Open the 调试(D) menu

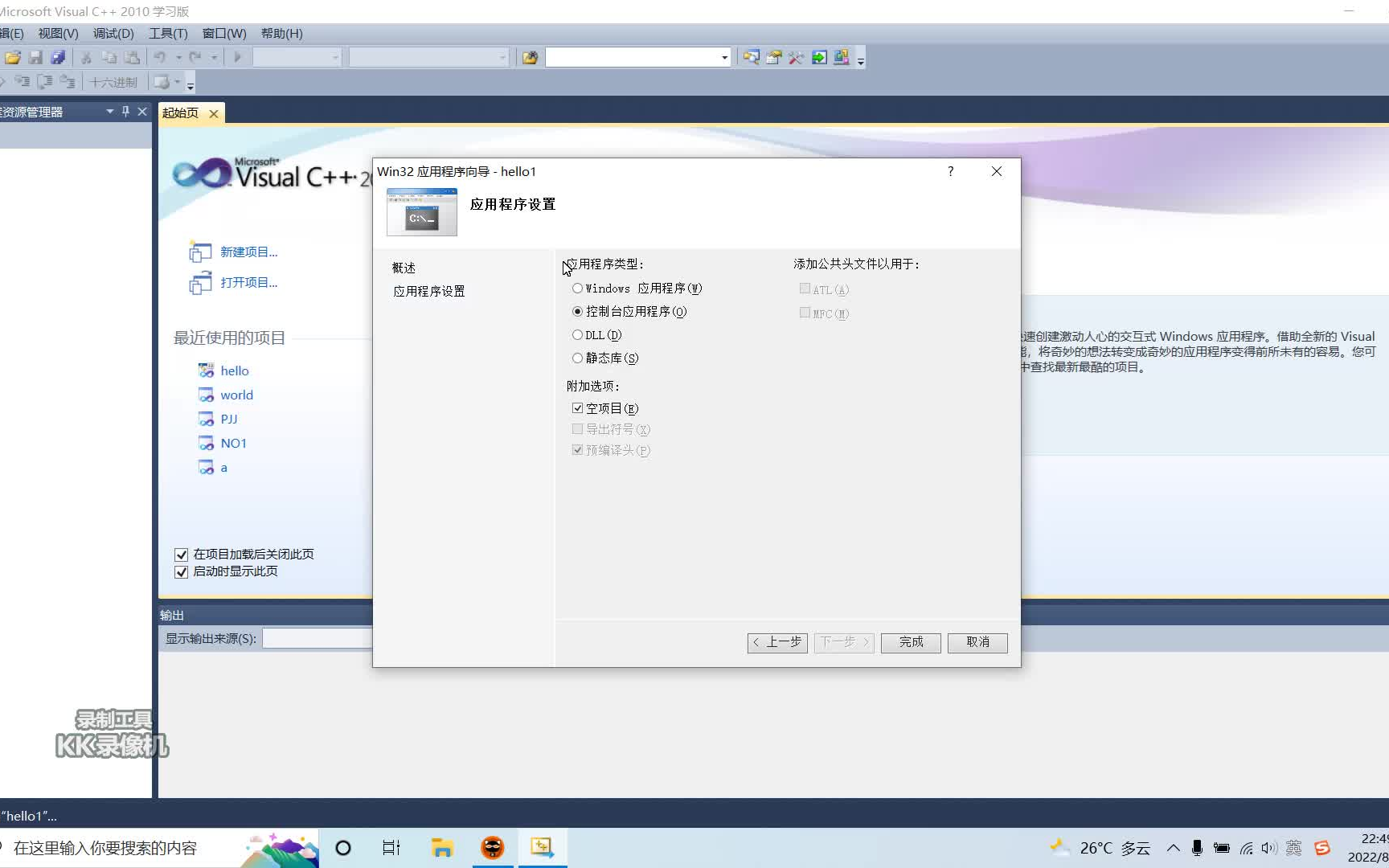113,34
